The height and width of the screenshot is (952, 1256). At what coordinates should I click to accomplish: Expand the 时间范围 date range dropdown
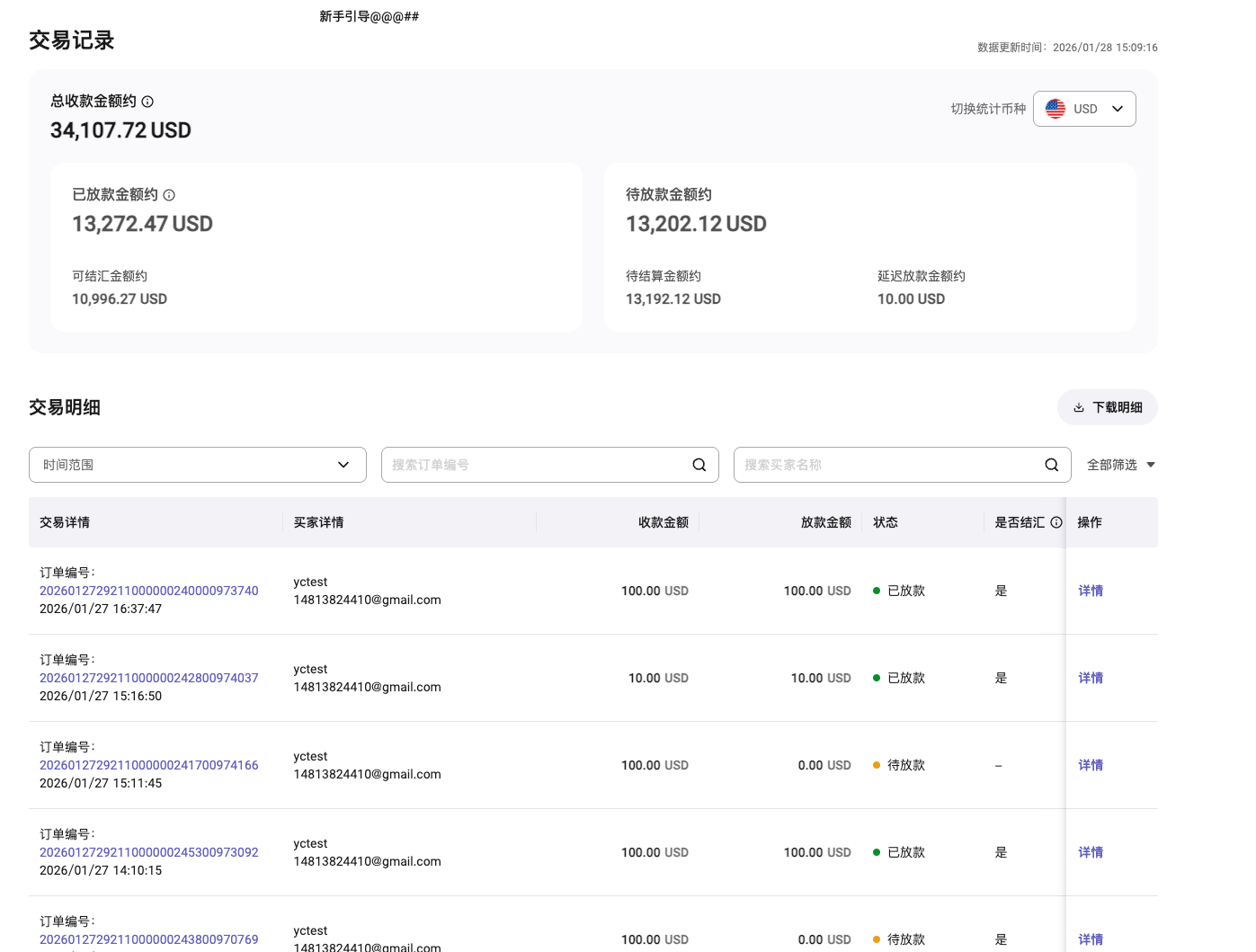pos(198,465)
